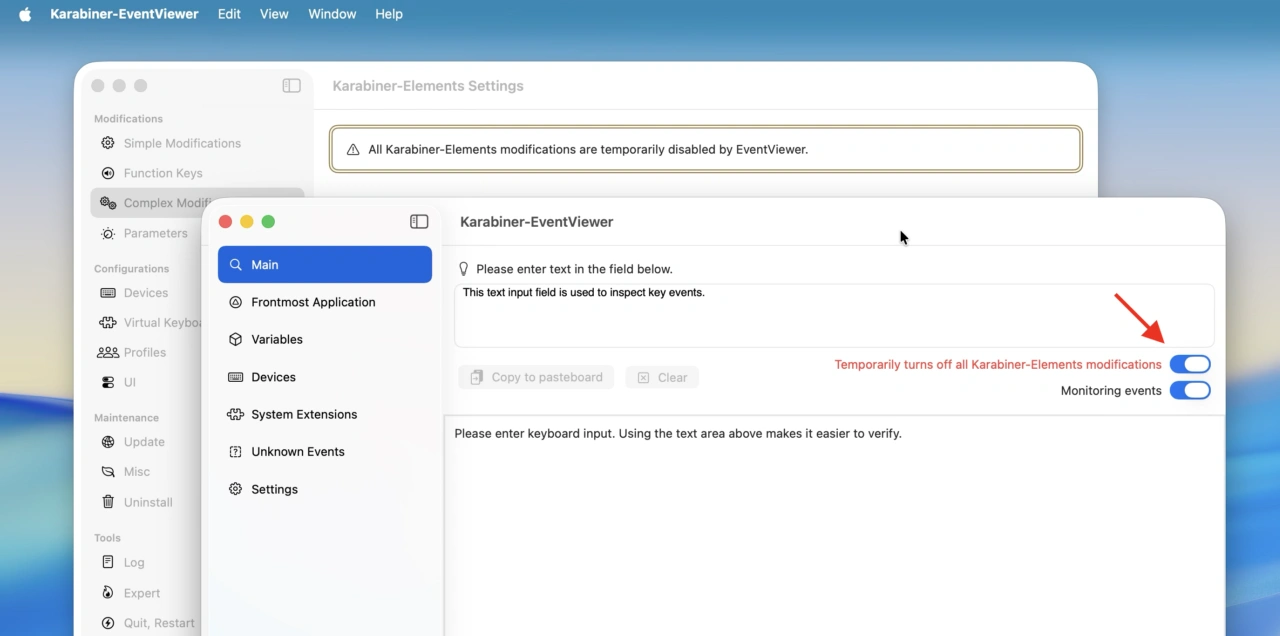
Task: Open the Log tool
Action: 134,562
